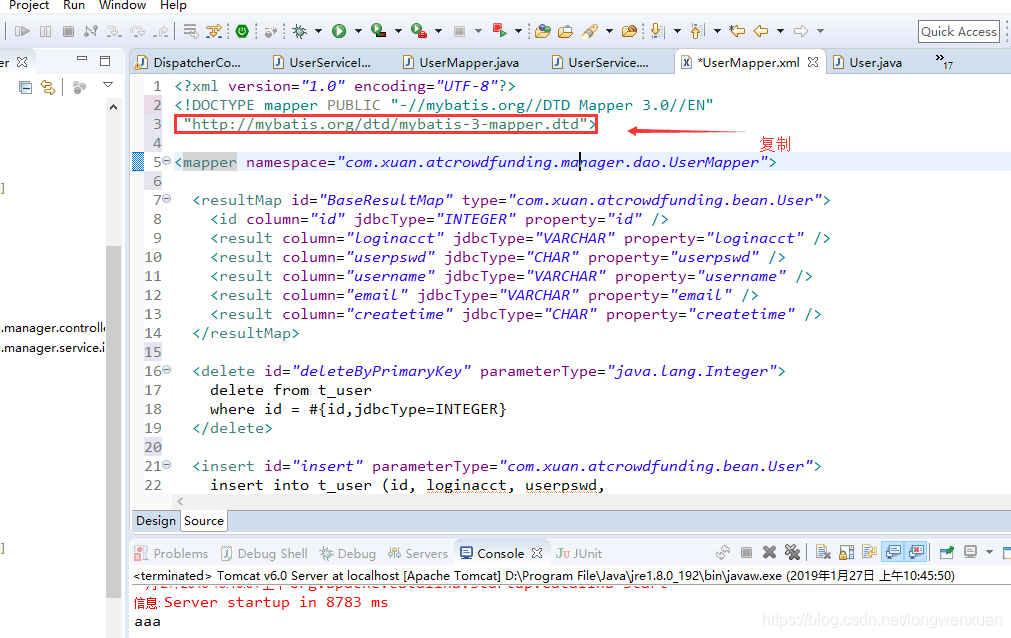
Task: Switch to the Source view tab
Action: (204, 521)
